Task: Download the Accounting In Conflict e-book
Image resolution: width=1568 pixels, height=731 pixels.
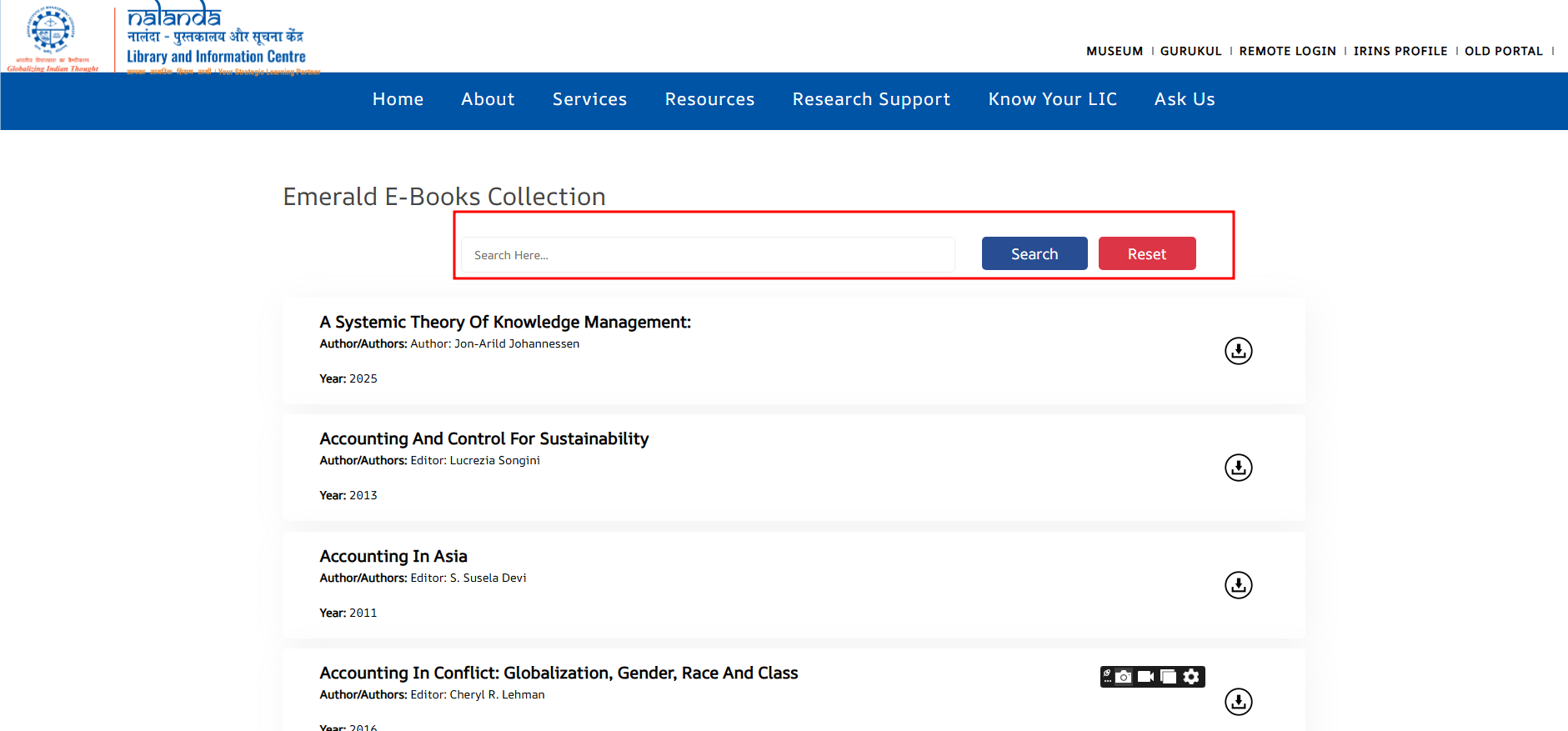Action: 1238,702
